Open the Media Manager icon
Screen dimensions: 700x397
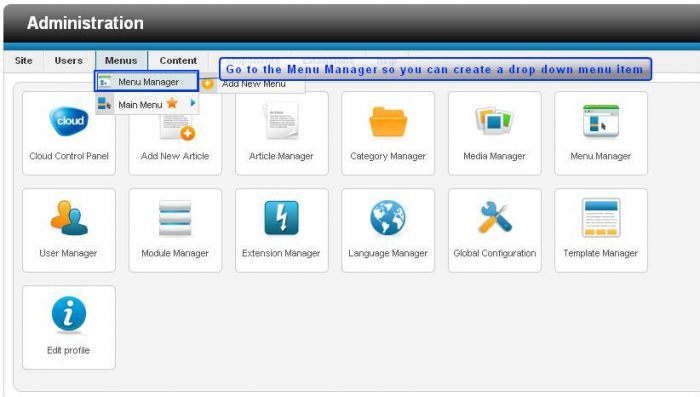[x=494, y=121]
